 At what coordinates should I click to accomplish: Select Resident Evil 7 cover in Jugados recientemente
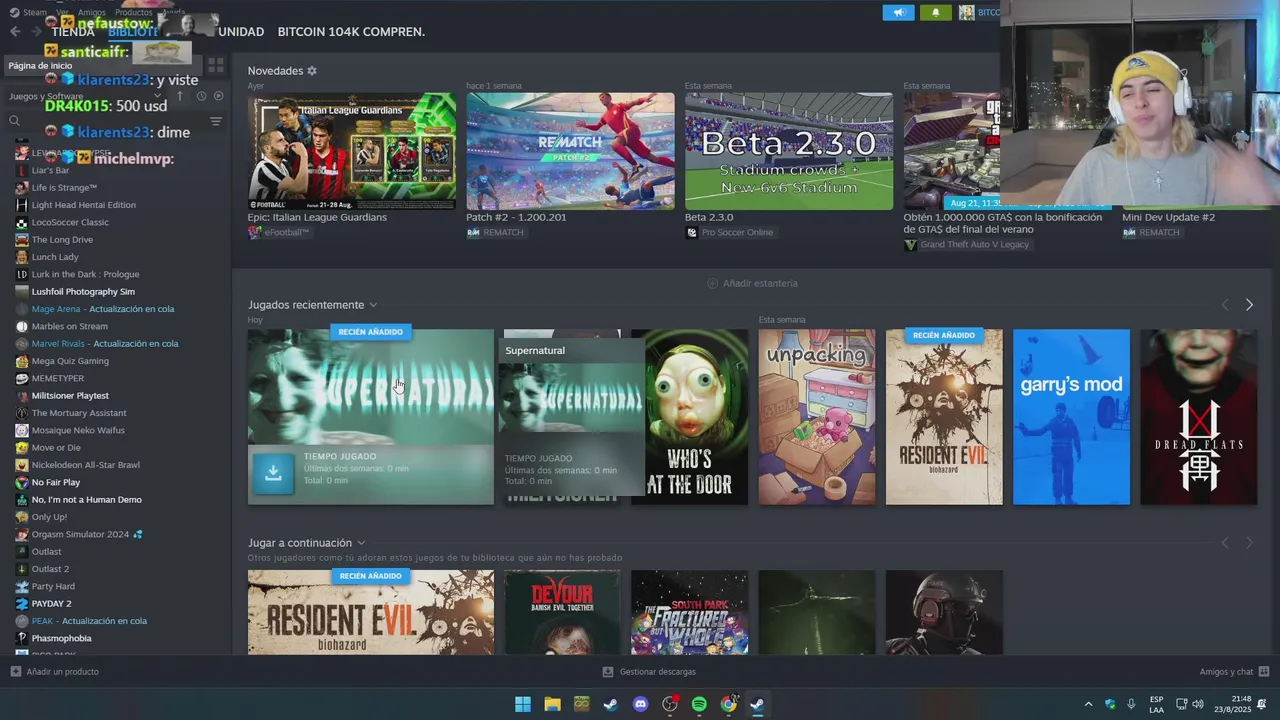pyautogui.click(x=944, y=417)
